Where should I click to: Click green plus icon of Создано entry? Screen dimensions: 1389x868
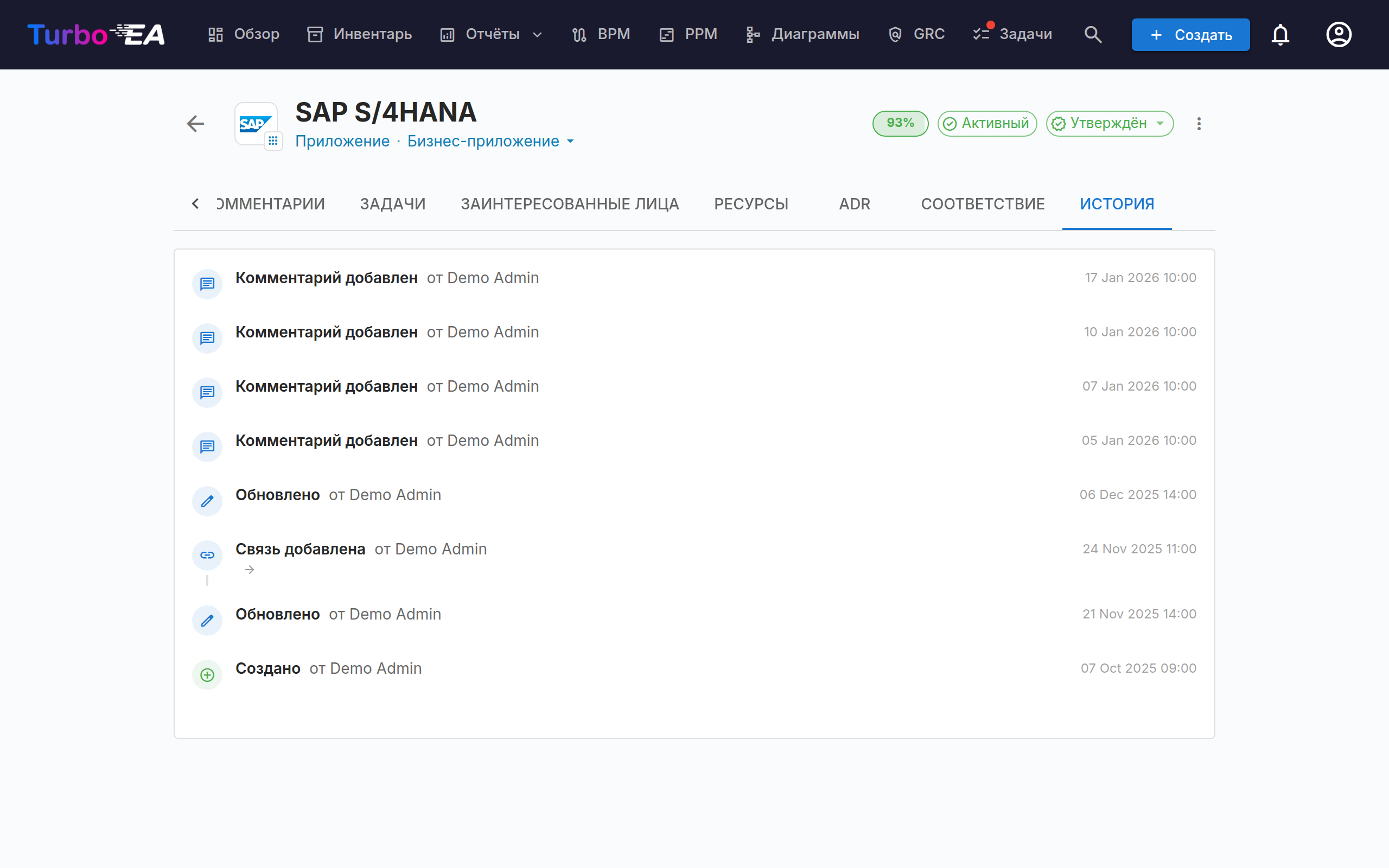(x=207, y=674)
